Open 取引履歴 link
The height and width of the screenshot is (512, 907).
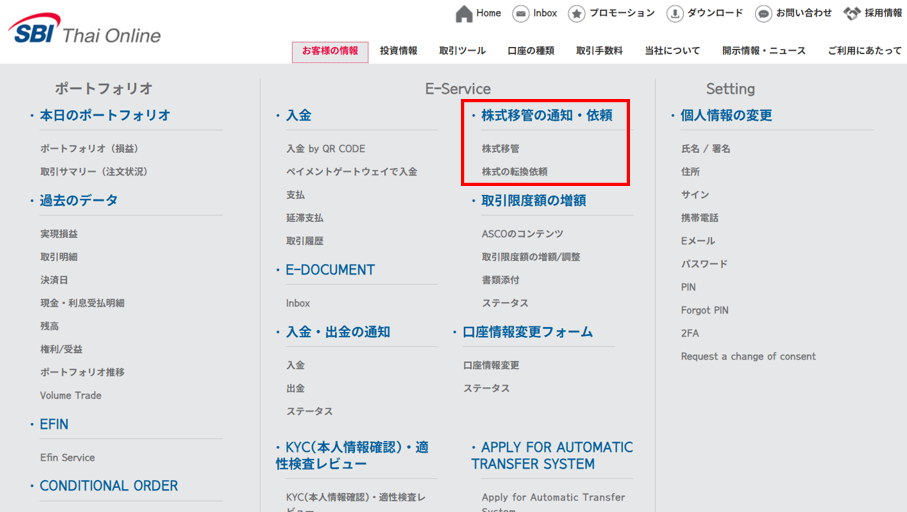[305, 241]
